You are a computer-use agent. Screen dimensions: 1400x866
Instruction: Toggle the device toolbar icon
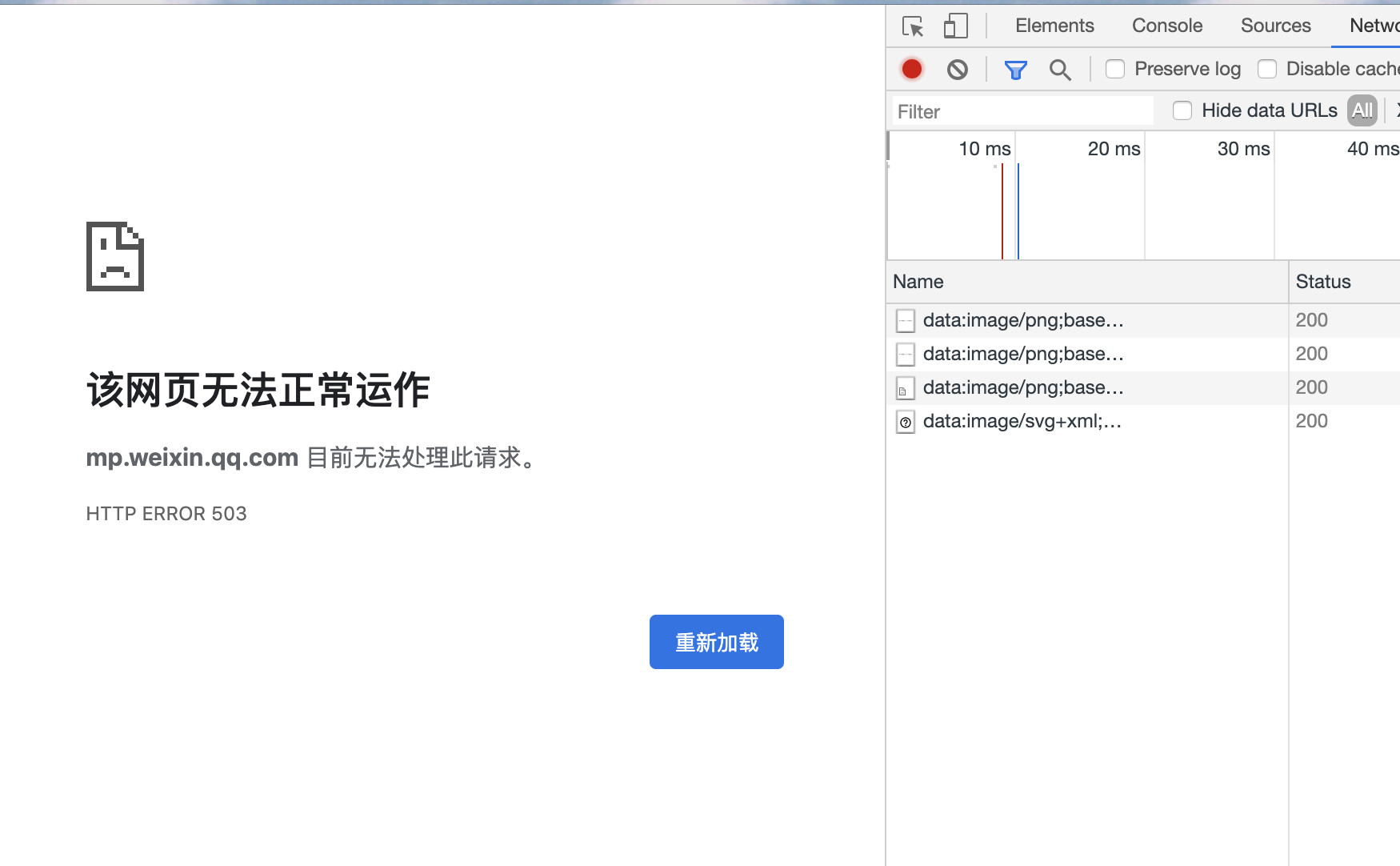(955, 26)
